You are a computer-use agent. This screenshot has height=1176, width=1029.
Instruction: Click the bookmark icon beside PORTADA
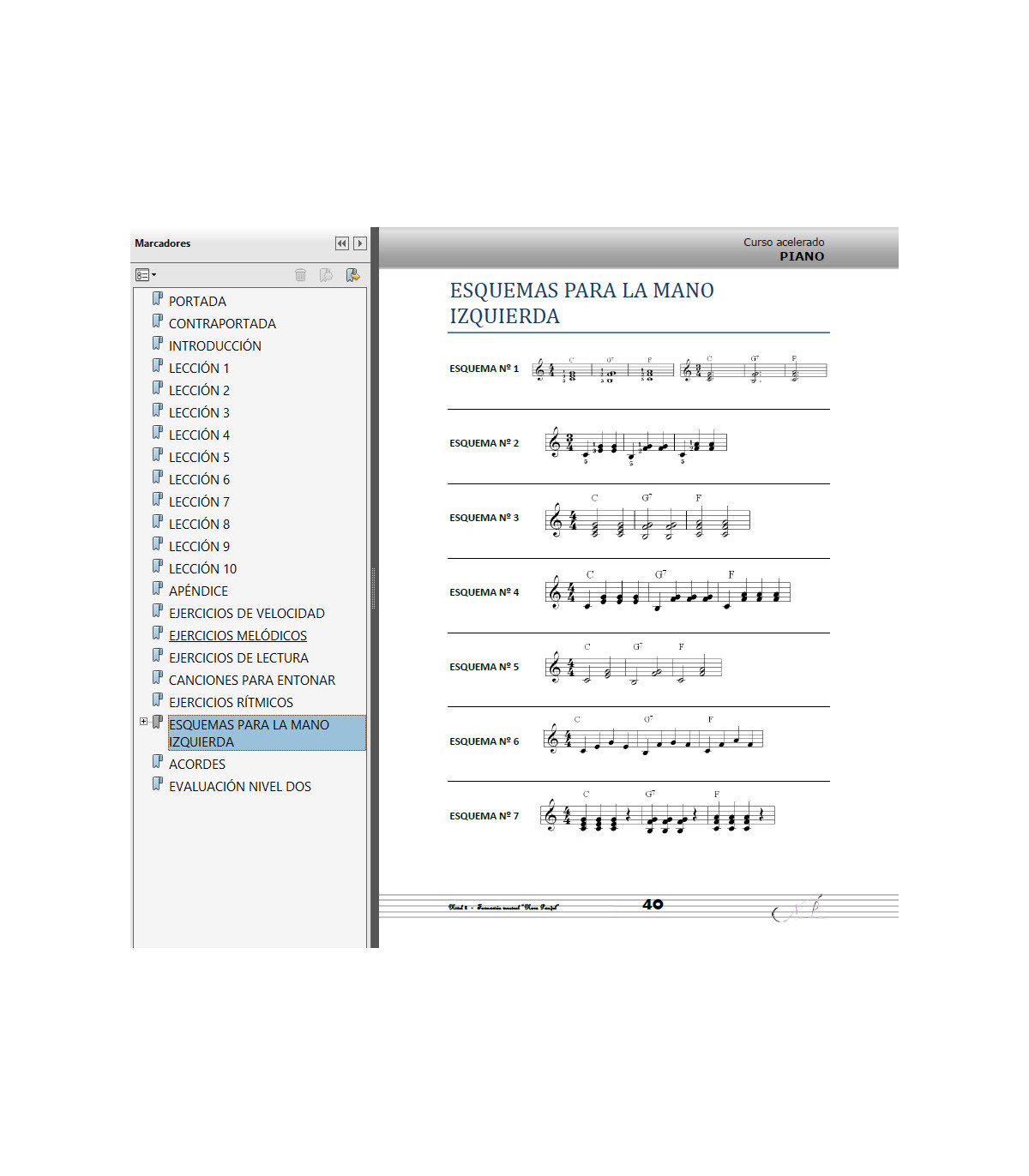158,299
